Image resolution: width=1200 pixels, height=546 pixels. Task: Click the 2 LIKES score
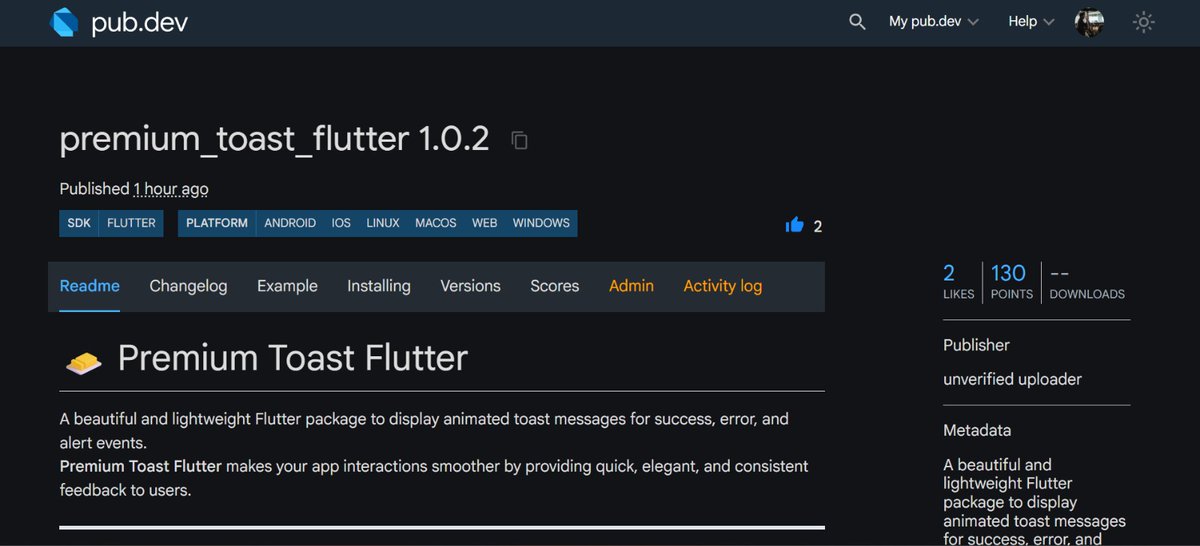958,281
